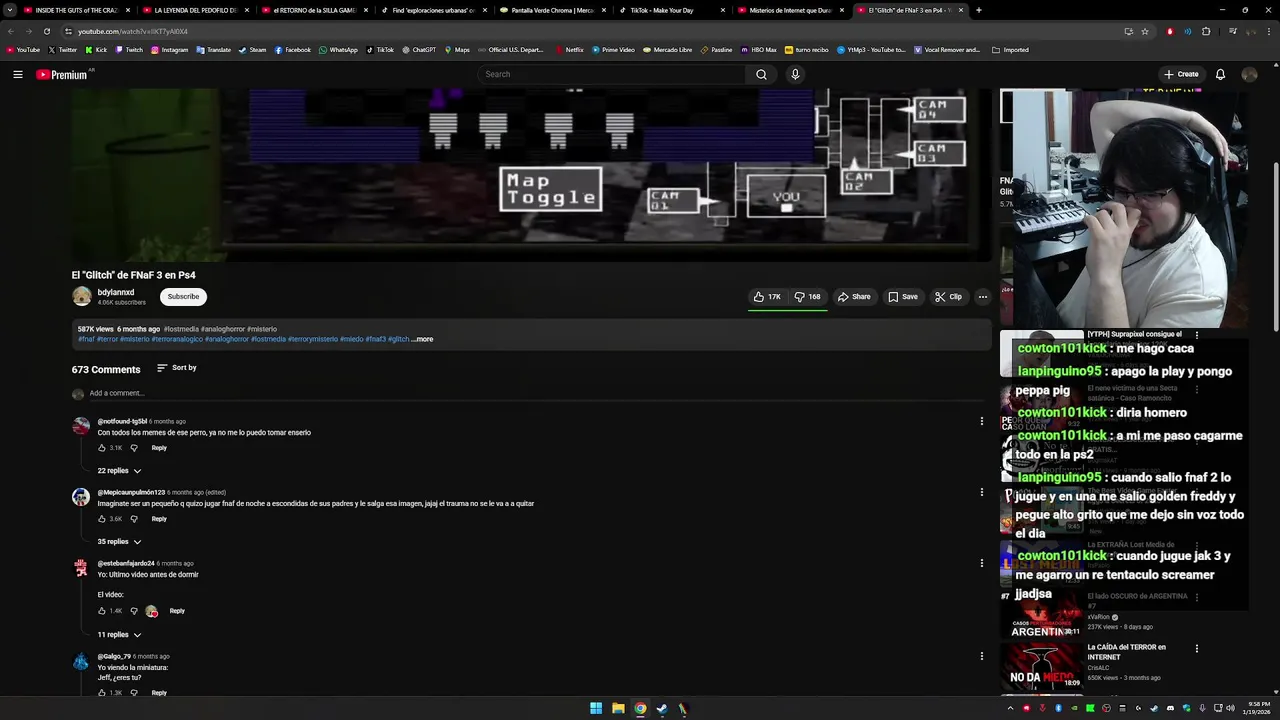Open the YouTube guide hamburger menu
This screenshot has width=1280, height=720.
17,74
